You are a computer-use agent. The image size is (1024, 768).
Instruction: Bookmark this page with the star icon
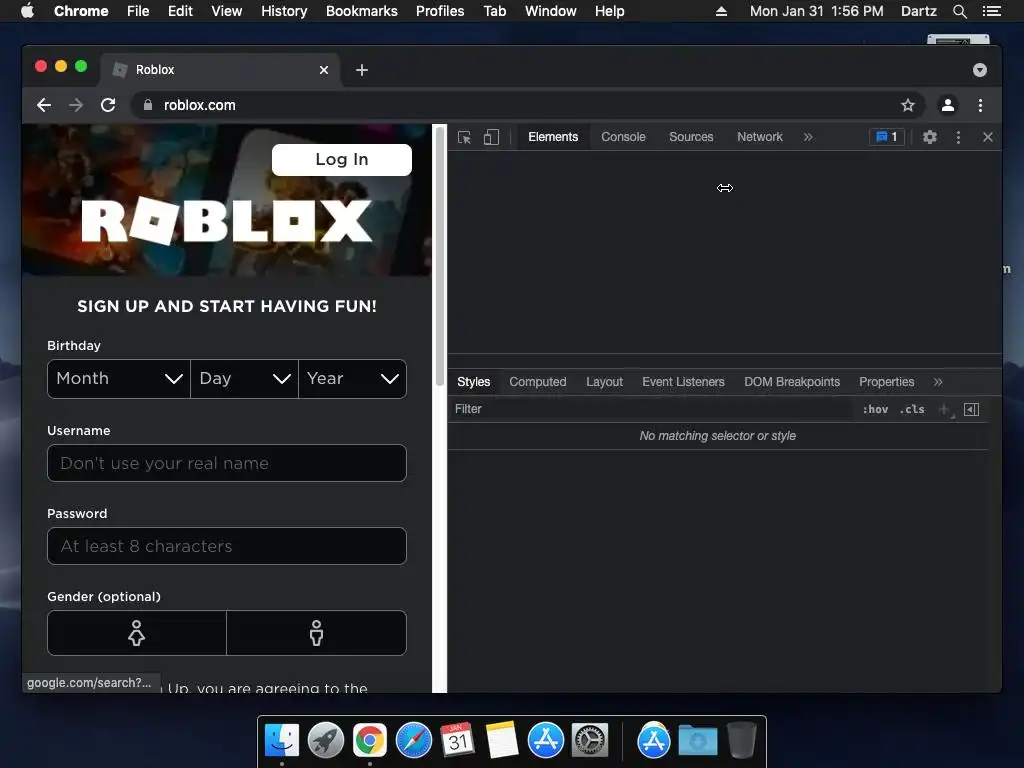pyautogui.click(x=908, y=105)
